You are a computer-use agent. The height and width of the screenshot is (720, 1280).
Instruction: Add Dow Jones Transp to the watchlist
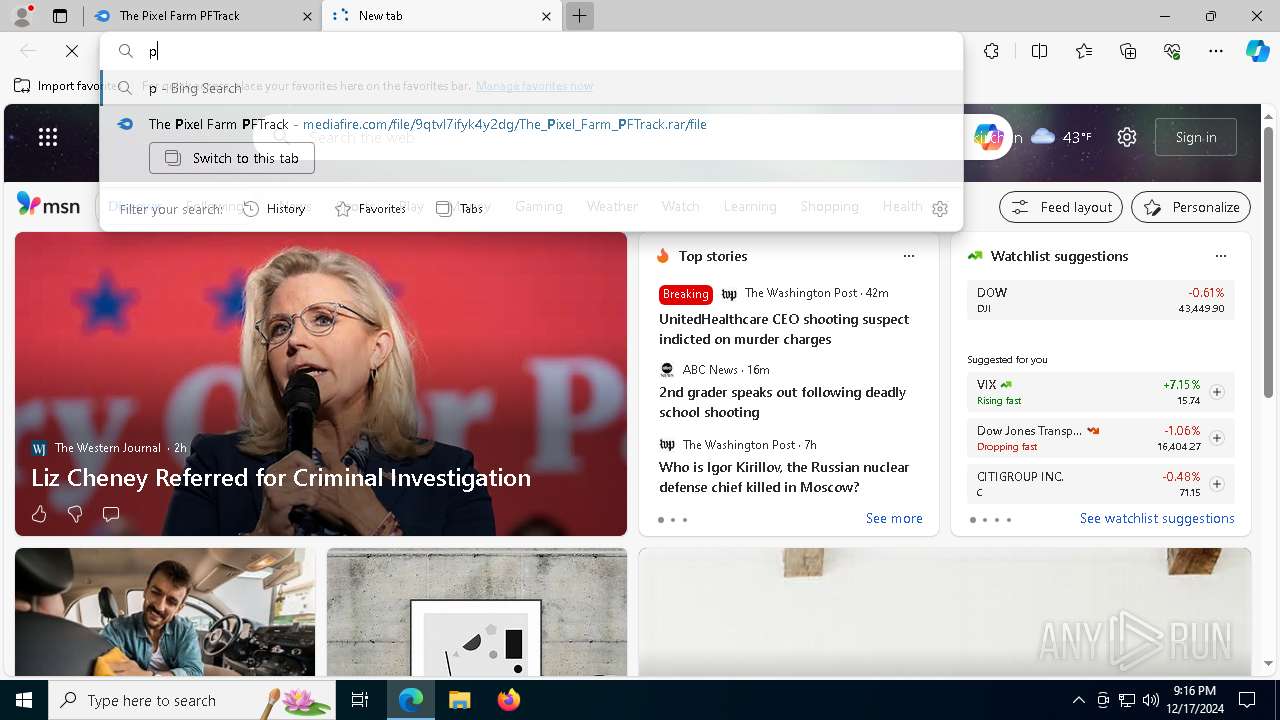pyautogui.click(x=1217, y=438)
